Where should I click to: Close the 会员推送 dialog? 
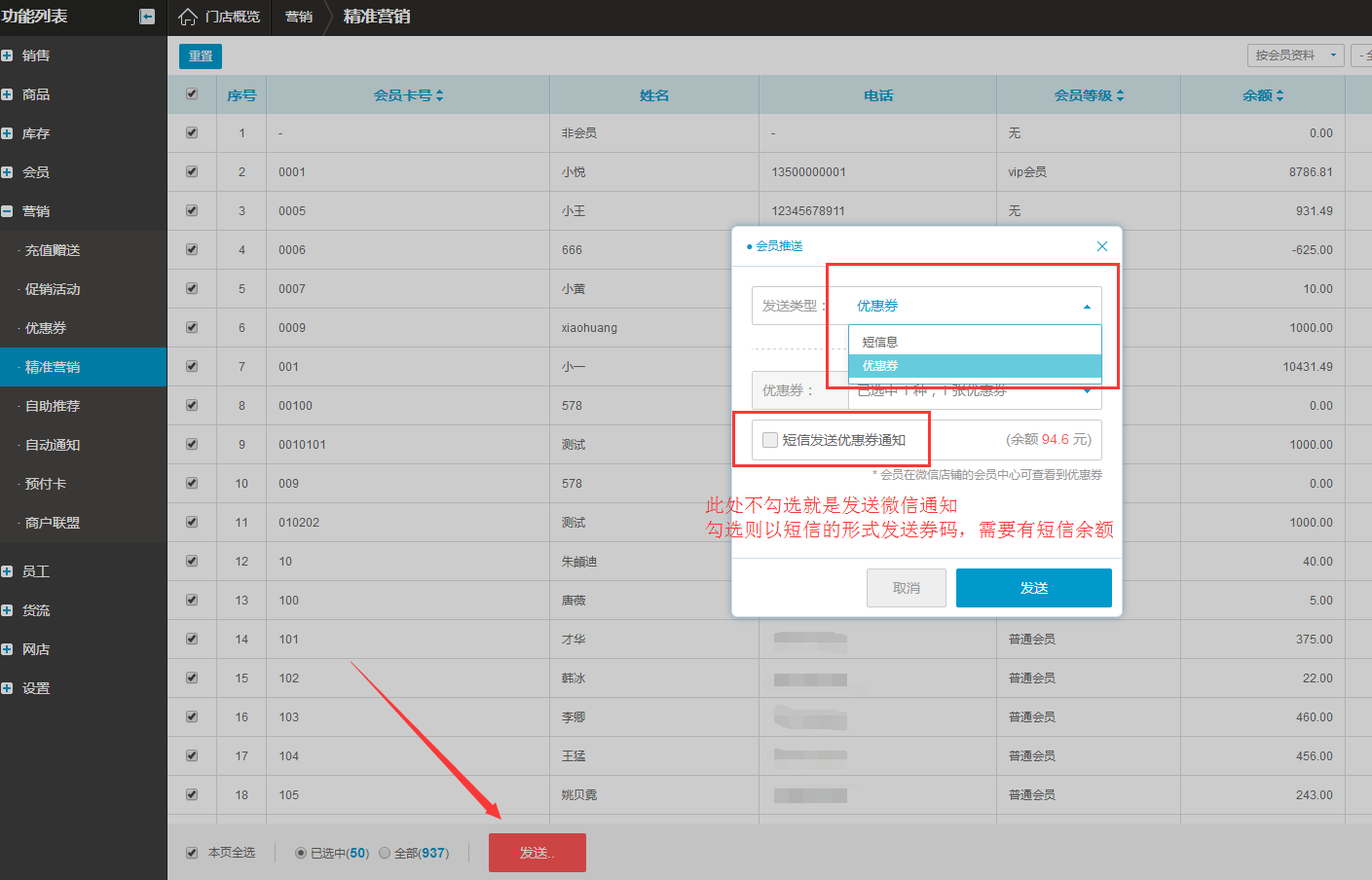click(x=1102, y=246)
